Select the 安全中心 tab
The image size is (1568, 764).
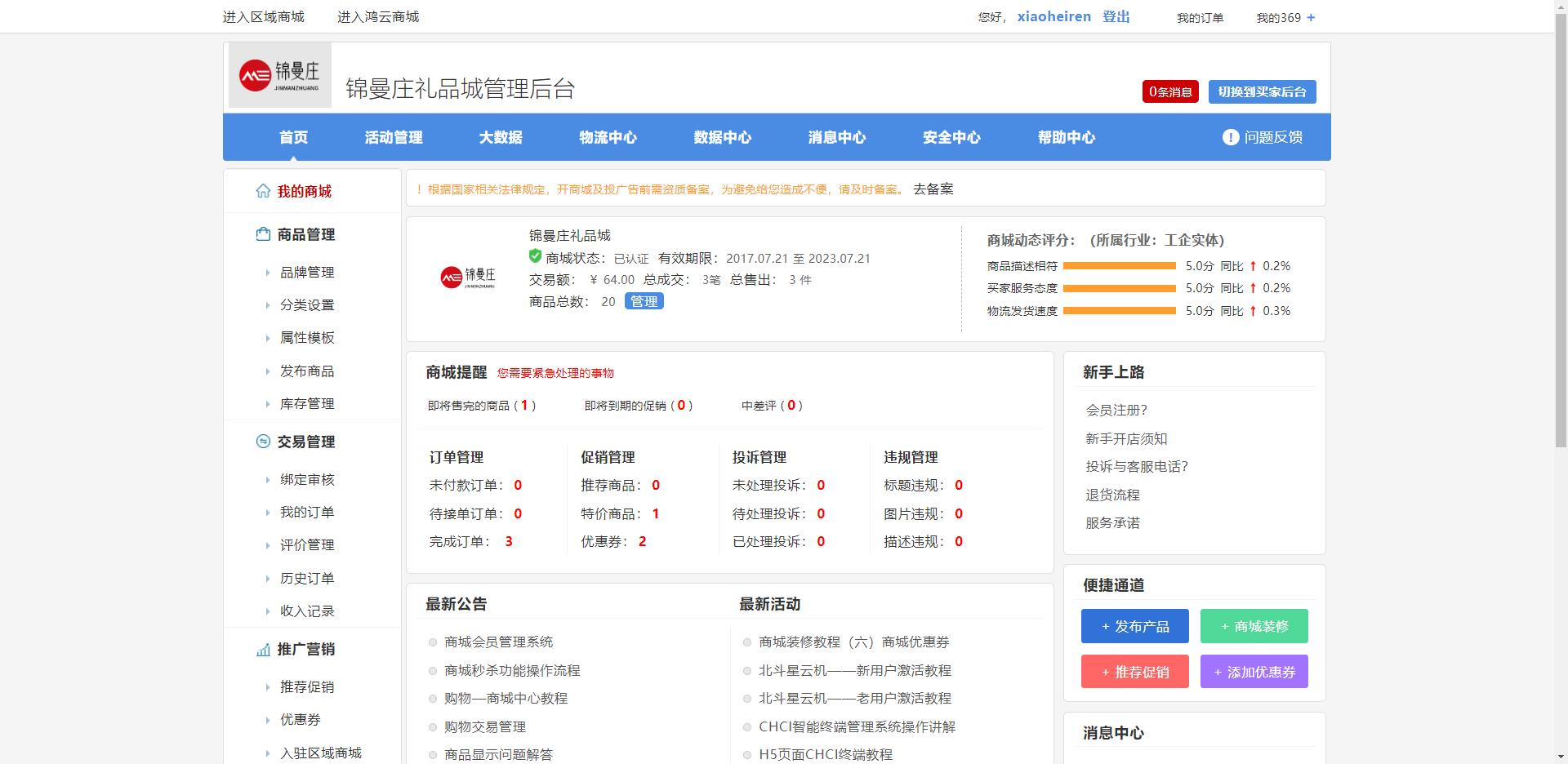pyautogui.click(x=951, y=137)
